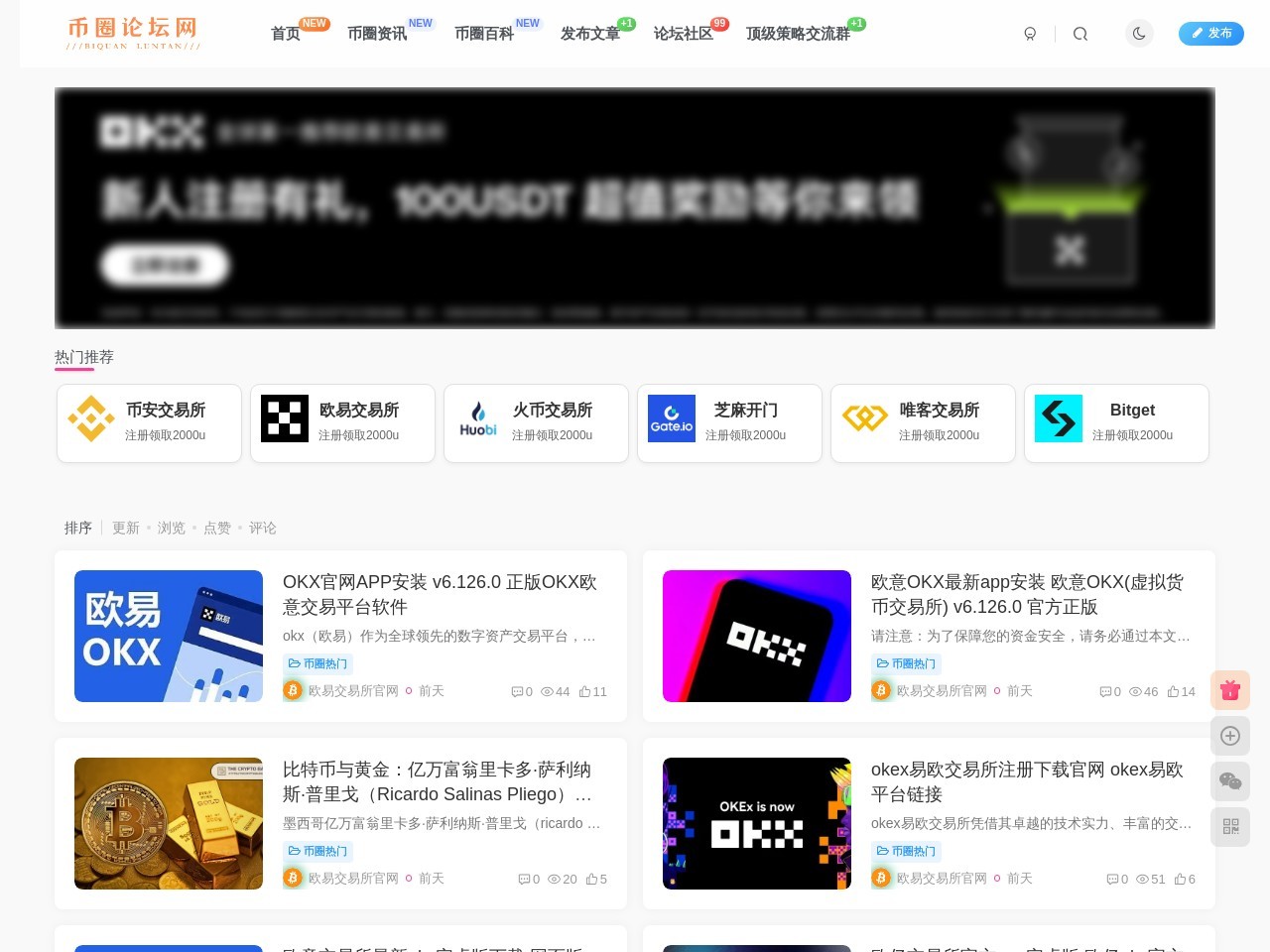This screenshot has height=952, width=1270.
Task: Click author avatar on 欧意OKX post
Action: [x=881, y=690]
